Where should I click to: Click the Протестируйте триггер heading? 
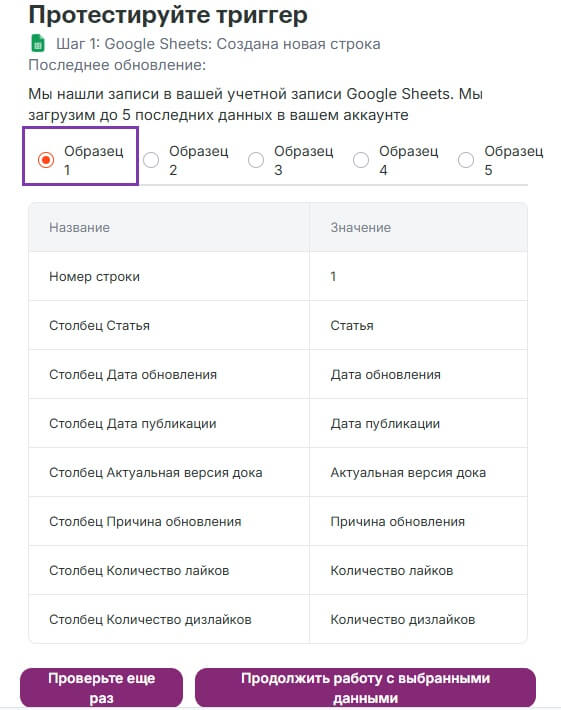coord(168,15)
